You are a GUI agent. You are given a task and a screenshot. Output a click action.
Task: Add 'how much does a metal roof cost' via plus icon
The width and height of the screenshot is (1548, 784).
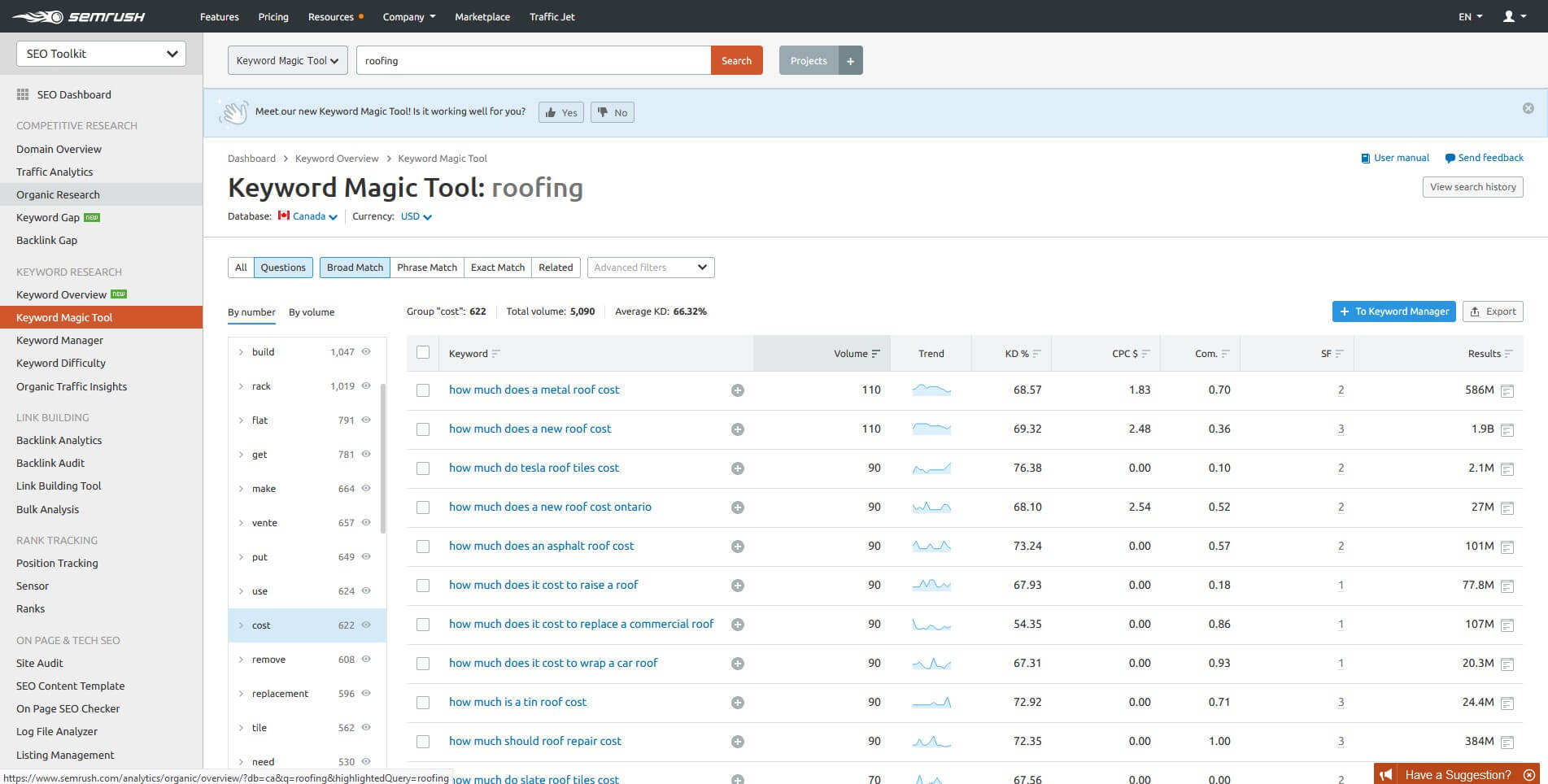click(x=738, y=390)
